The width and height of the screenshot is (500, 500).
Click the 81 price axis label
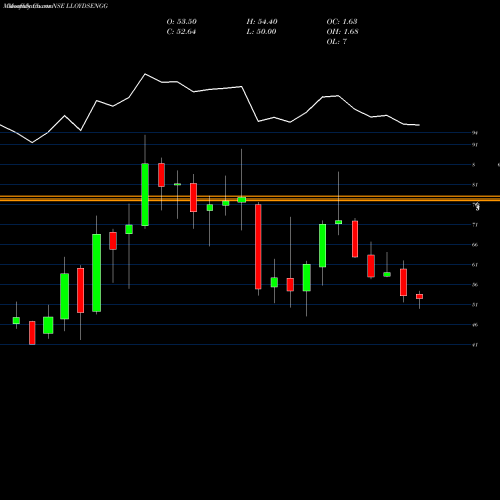pyautogui.click(x=475, y=185)
